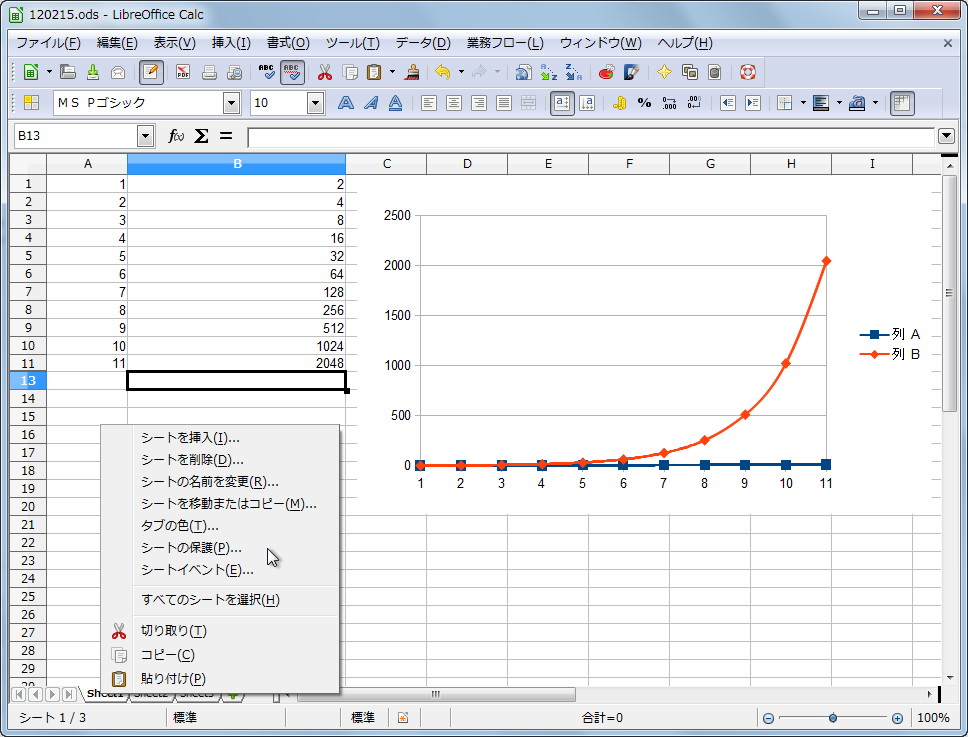The width and height of the screenshot is (968, 737).
Task: Toggle grid lines for sheet
Action: coord(902,102)
